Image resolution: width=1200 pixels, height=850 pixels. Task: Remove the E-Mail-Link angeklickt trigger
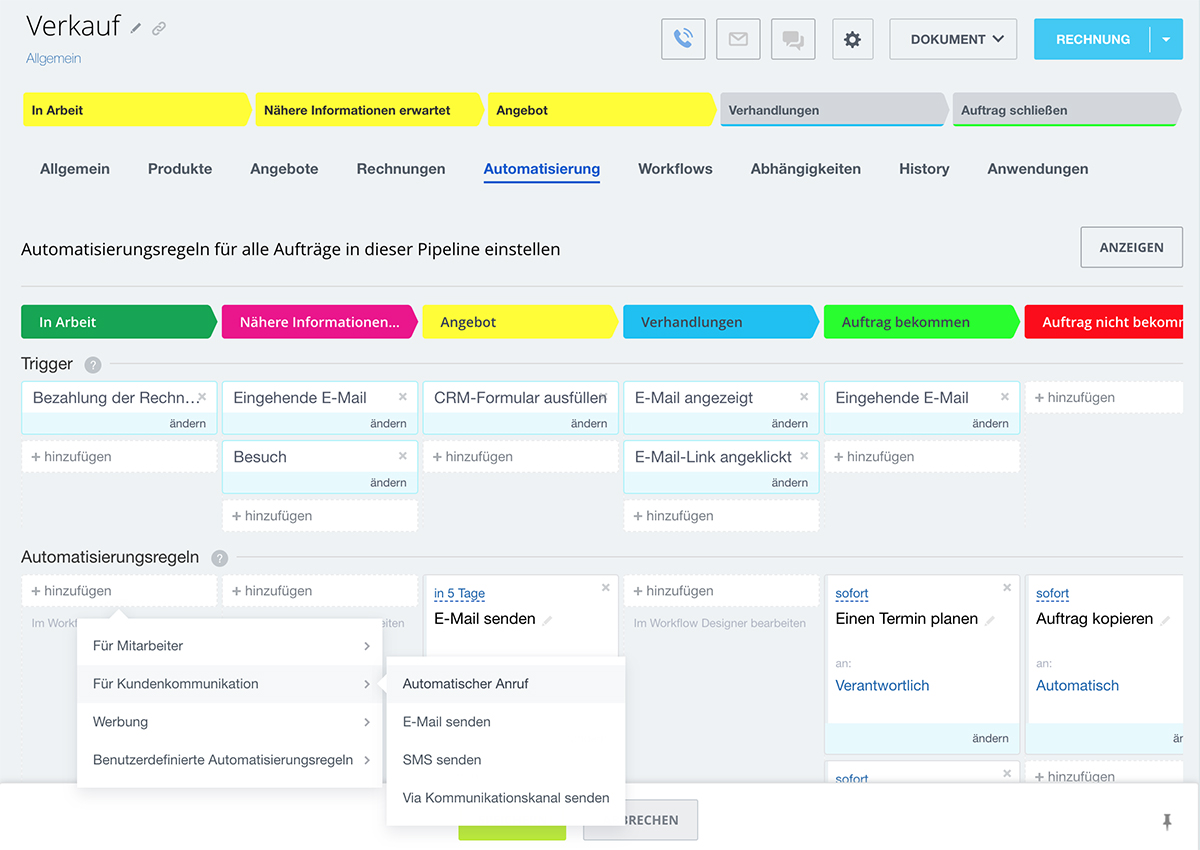tap(804, 456)
